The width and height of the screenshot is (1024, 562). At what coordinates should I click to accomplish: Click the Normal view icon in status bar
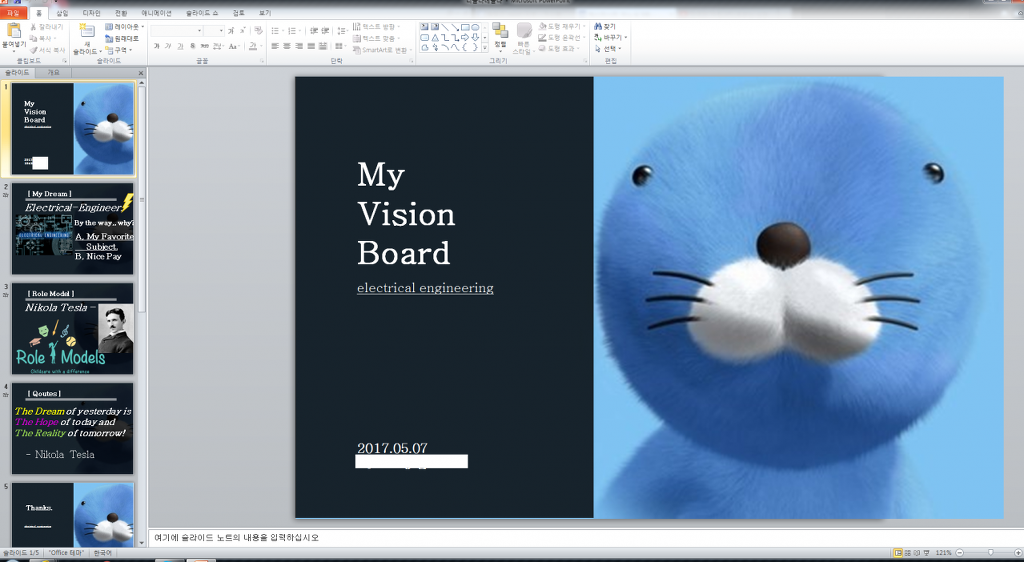899,552
